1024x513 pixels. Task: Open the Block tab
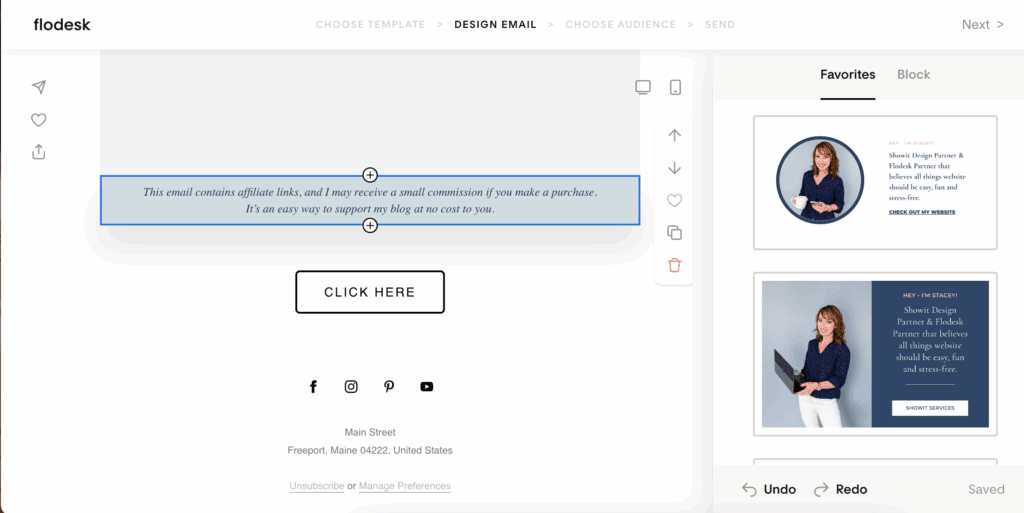click(x=913, y=75)
